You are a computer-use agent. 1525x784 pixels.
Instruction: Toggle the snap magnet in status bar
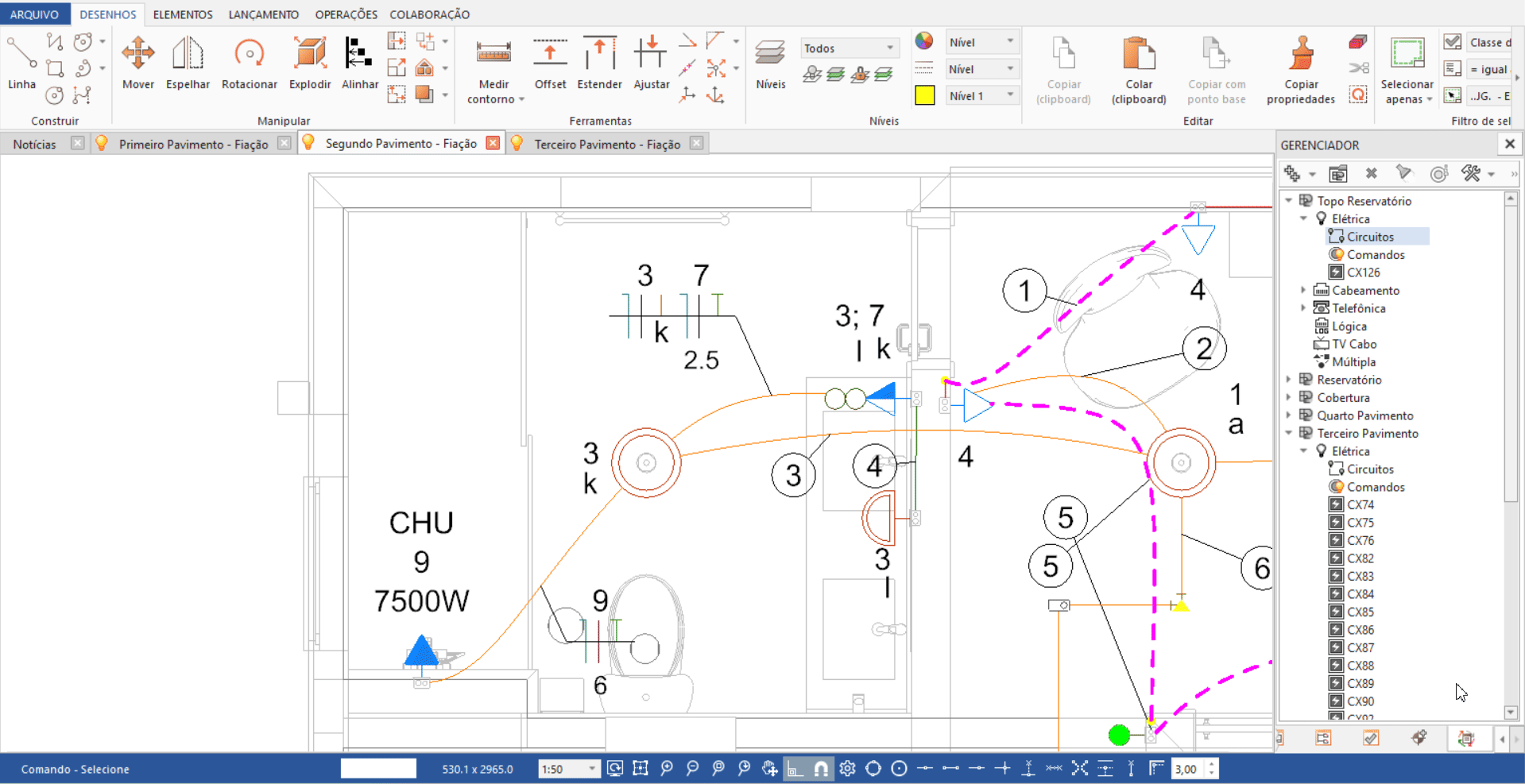(821, 769)
